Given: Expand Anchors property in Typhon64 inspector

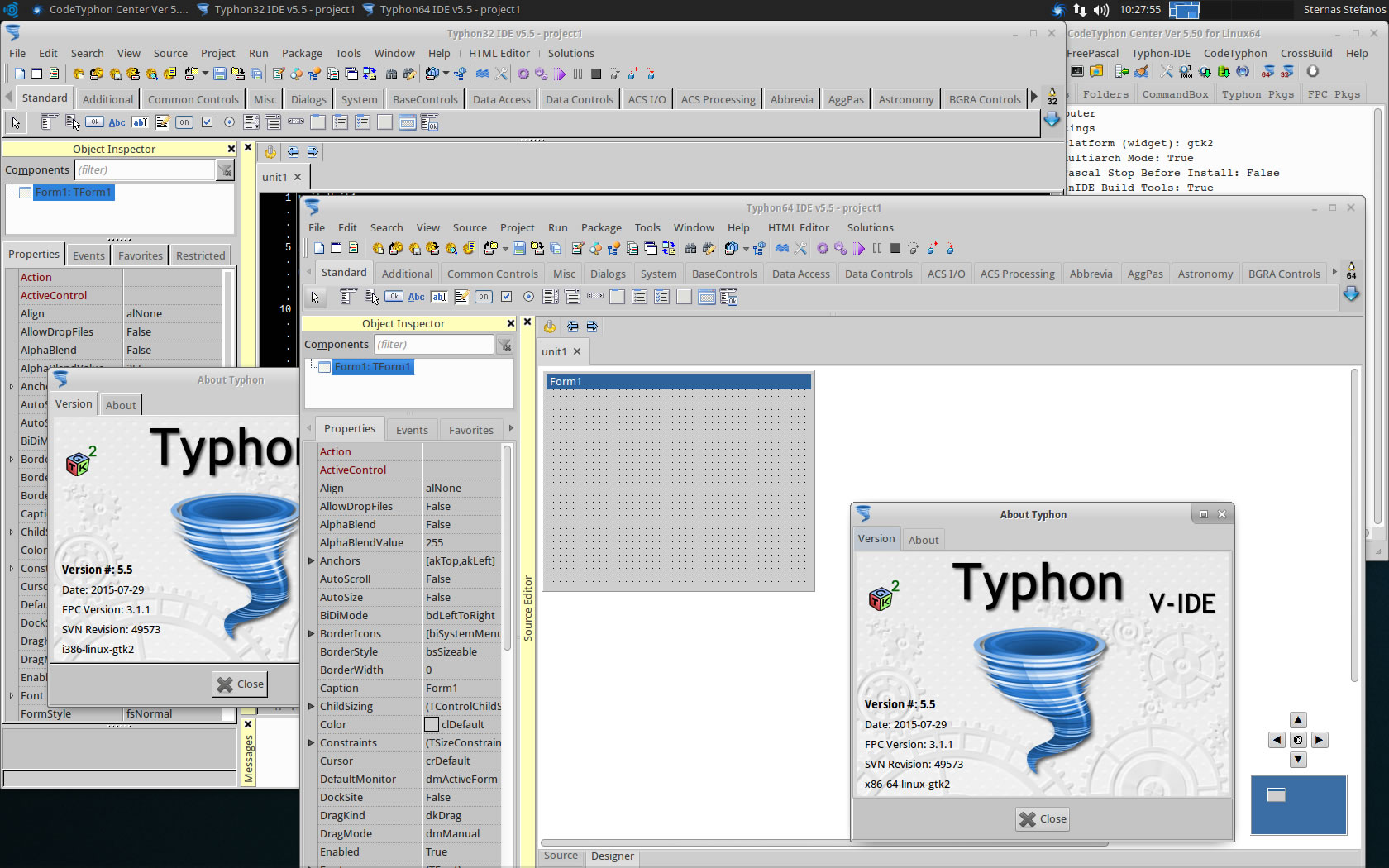Looking at the screenshot, I should [311, 560].
